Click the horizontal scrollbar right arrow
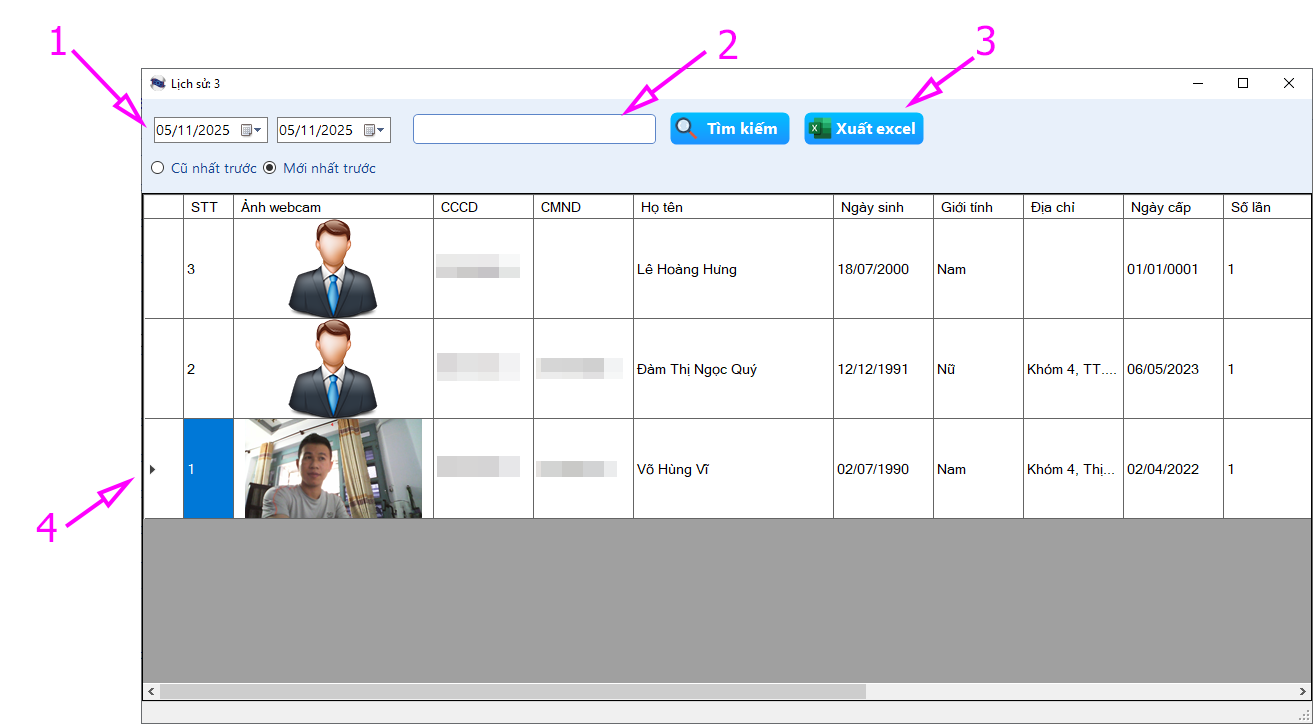1313x724 pixels. click(1301, 691)
